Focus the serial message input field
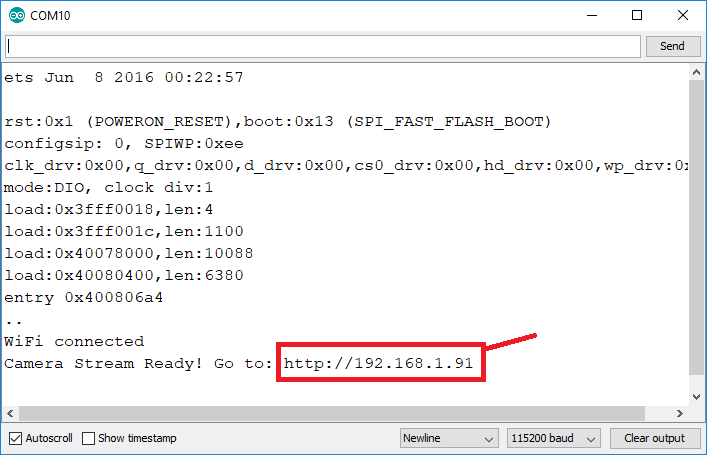The height and width of the screenshot is (455, 707). tap(322, 46)
